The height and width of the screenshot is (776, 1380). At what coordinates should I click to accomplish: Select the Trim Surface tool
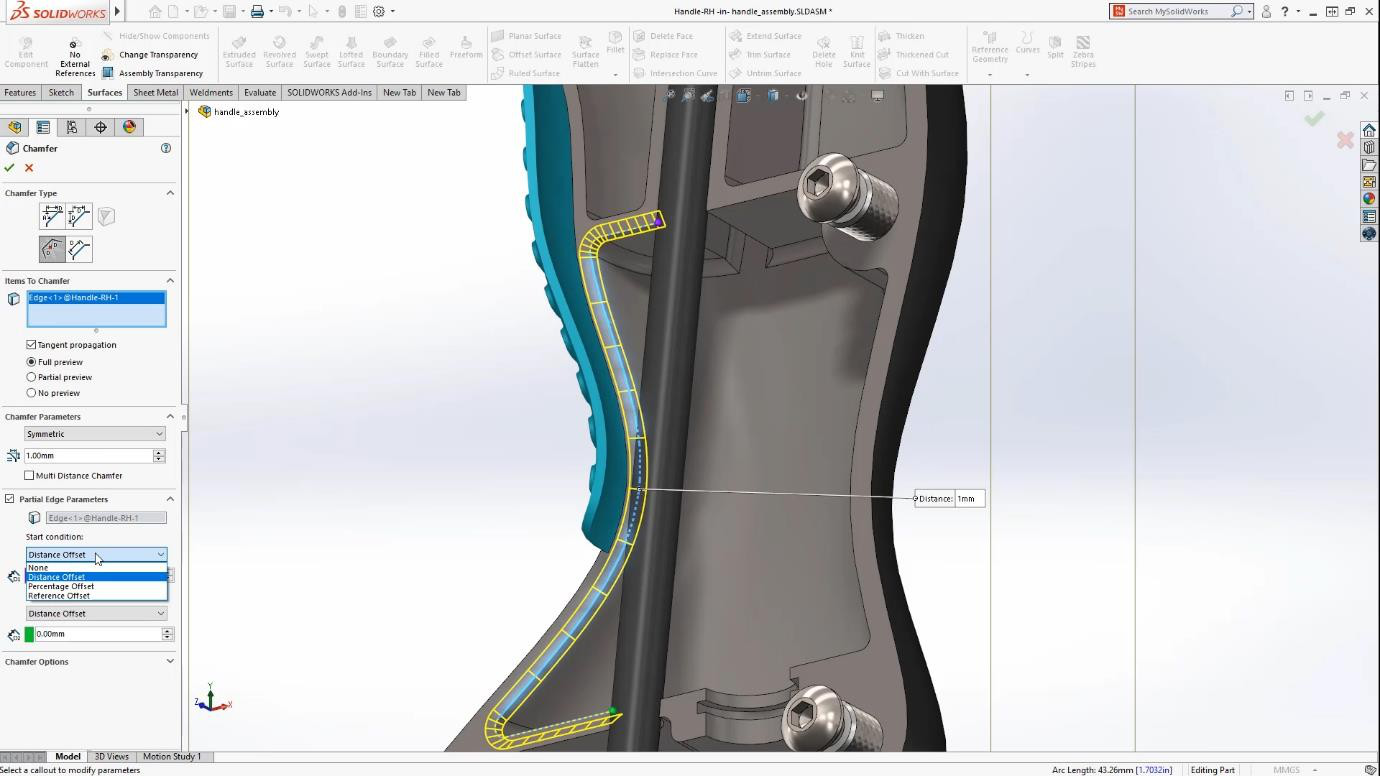[765, 55]
